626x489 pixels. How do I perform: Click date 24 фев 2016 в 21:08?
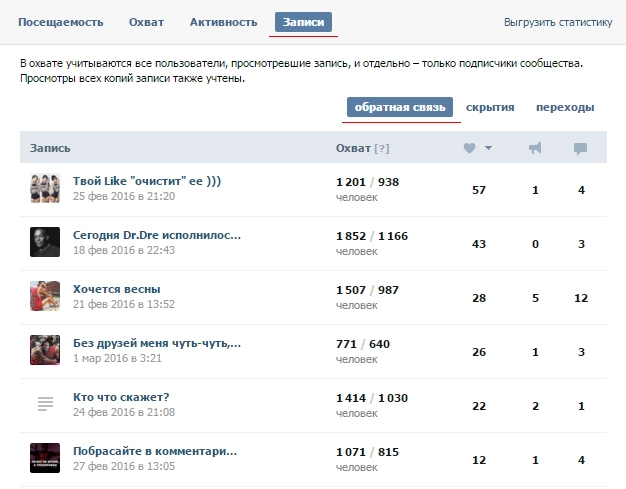[x=124, y=412]
